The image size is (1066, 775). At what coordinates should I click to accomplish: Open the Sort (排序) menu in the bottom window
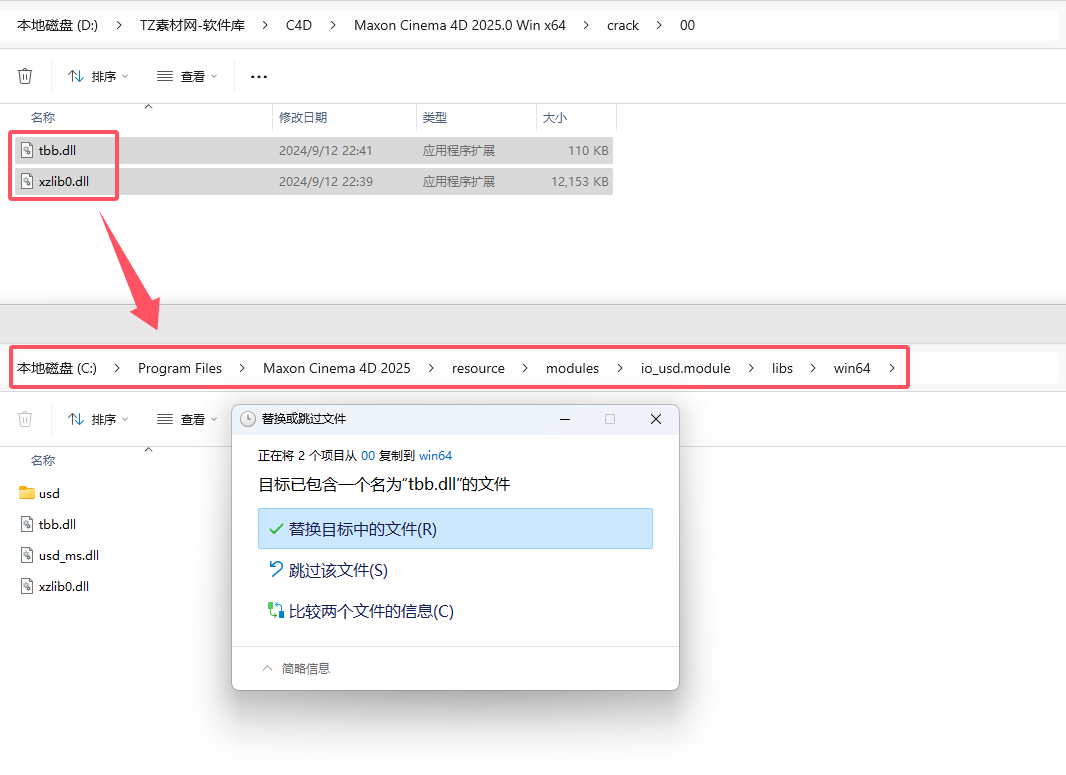98,419
